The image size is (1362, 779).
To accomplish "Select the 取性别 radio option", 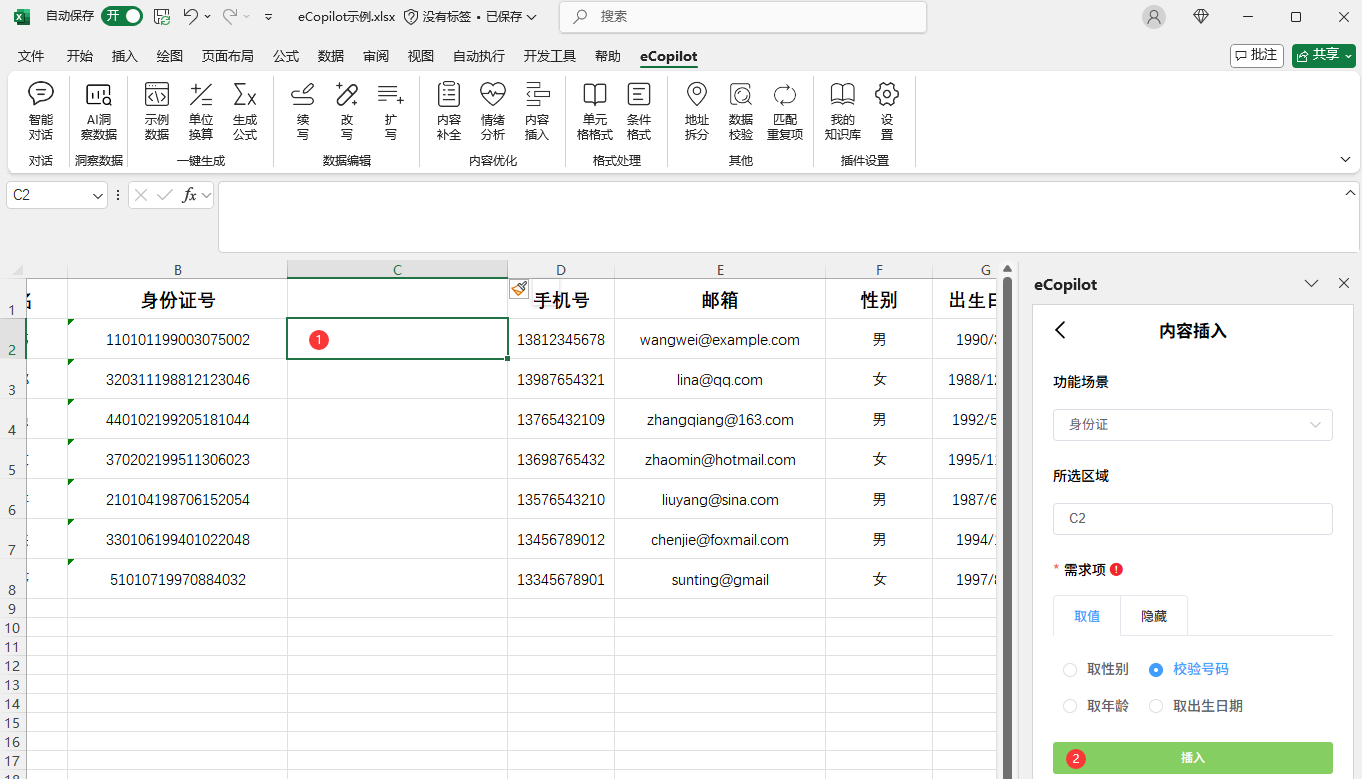I will pos(1070,669).
